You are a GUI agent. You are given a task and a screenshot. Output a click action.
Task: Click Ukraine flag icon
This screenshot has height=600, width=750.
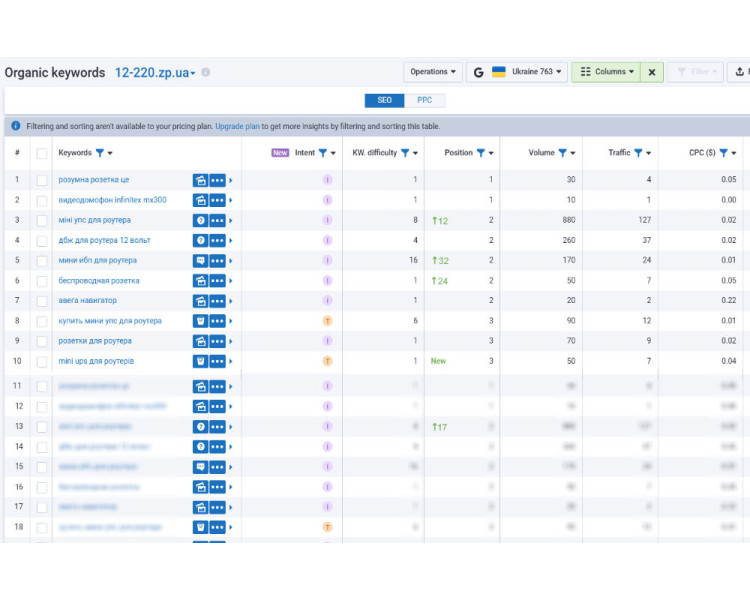pyautogui.click(x=499, y=72)
